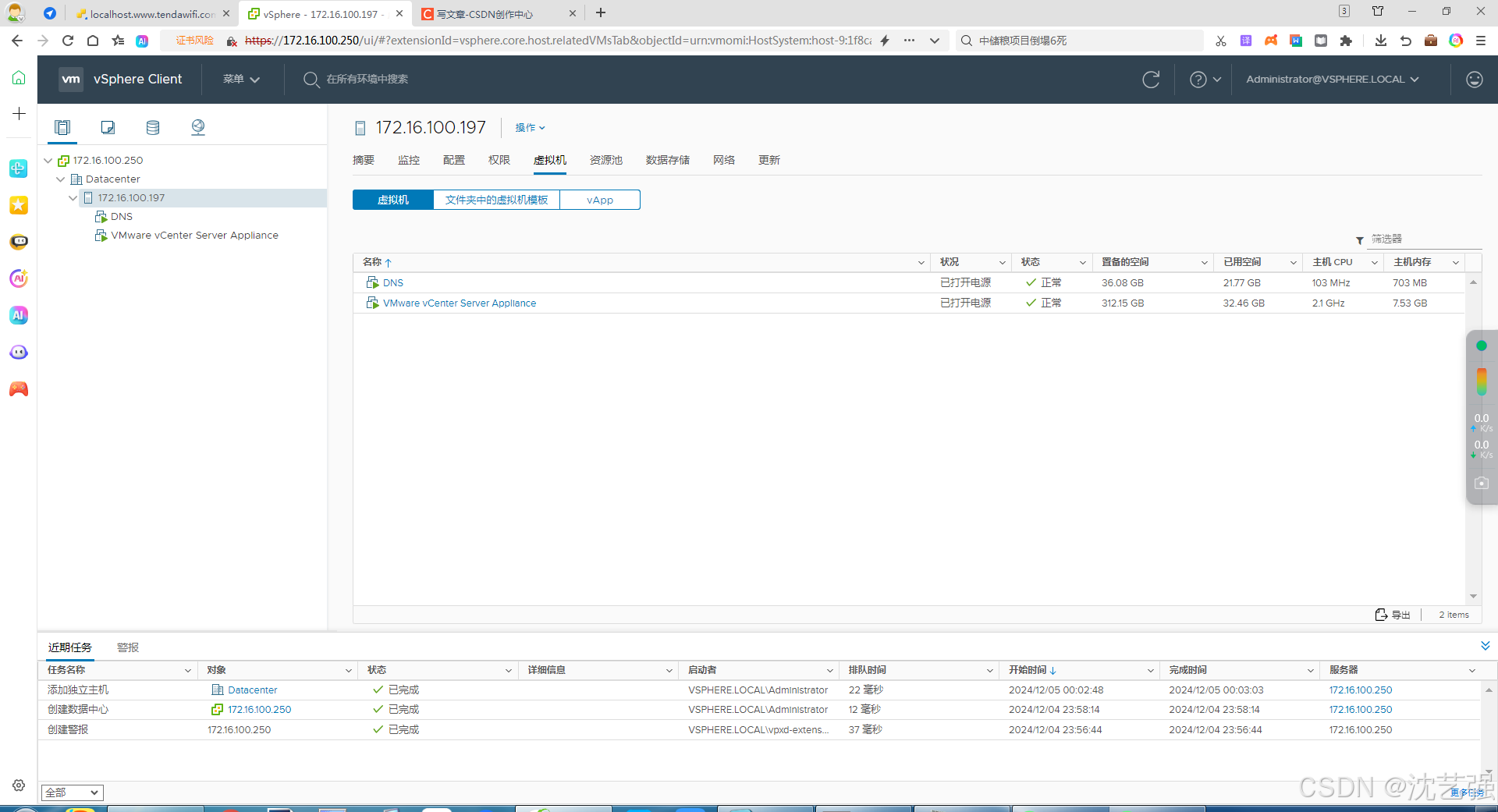Open the 172.16.100.250 object link in 创建数据中心 row
Screen dimensions: 1498x812
pyautogui.click(x=259, y=710)
